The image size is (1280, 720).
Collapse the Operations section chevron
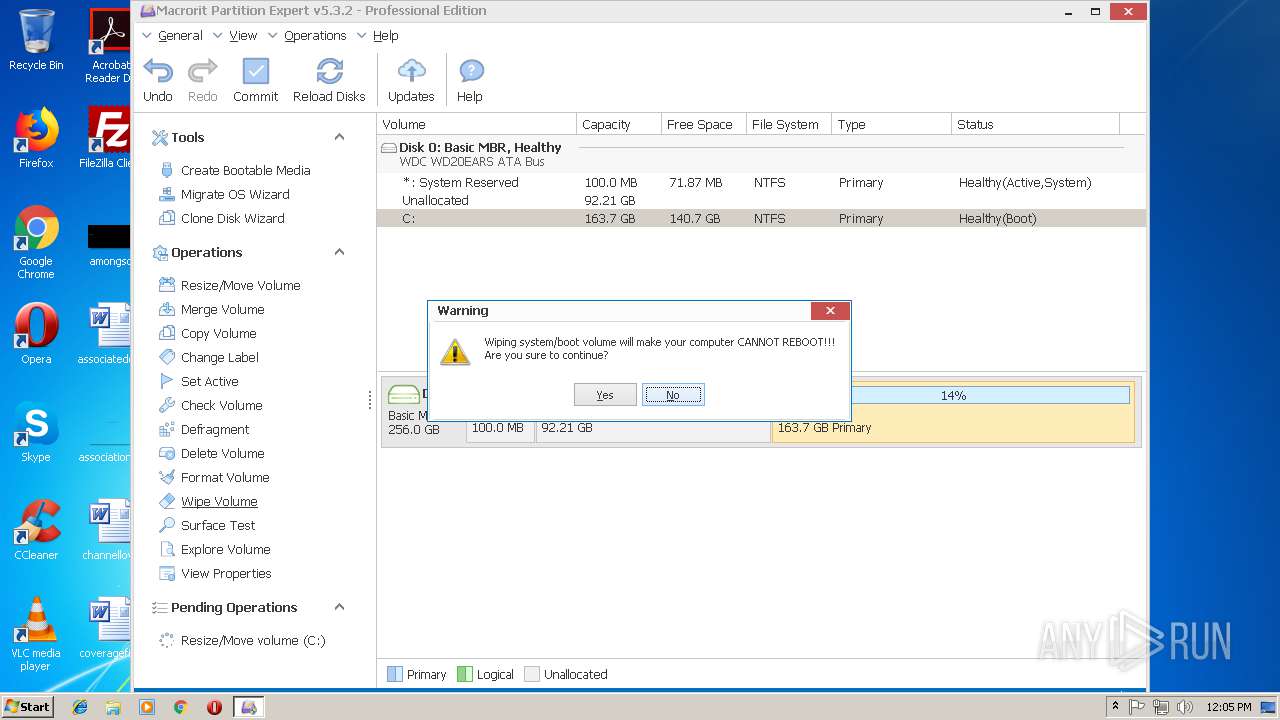(339, 252)
